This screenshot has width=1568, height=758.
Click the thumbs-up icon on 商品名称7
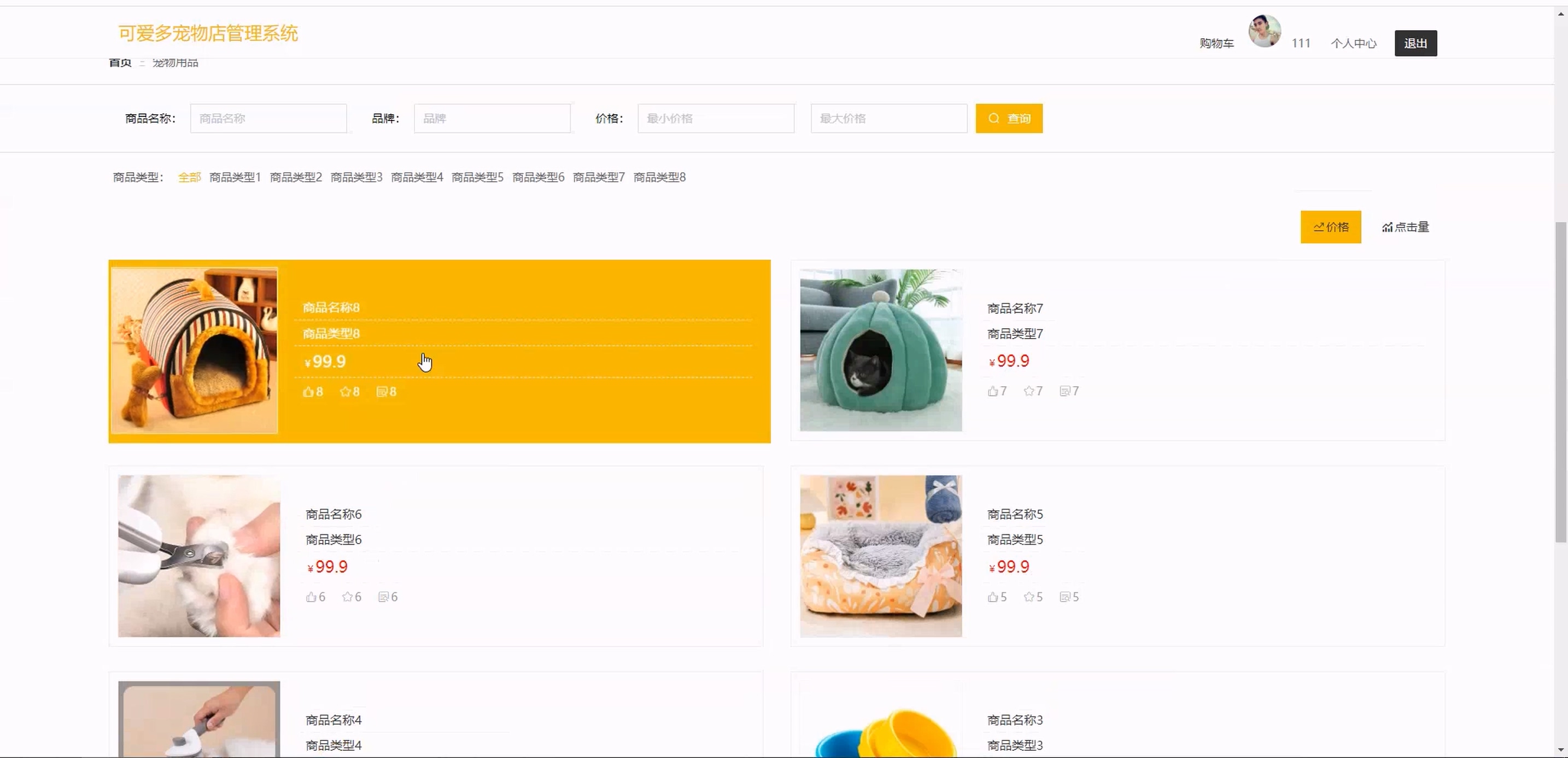[x=992, y=392]
